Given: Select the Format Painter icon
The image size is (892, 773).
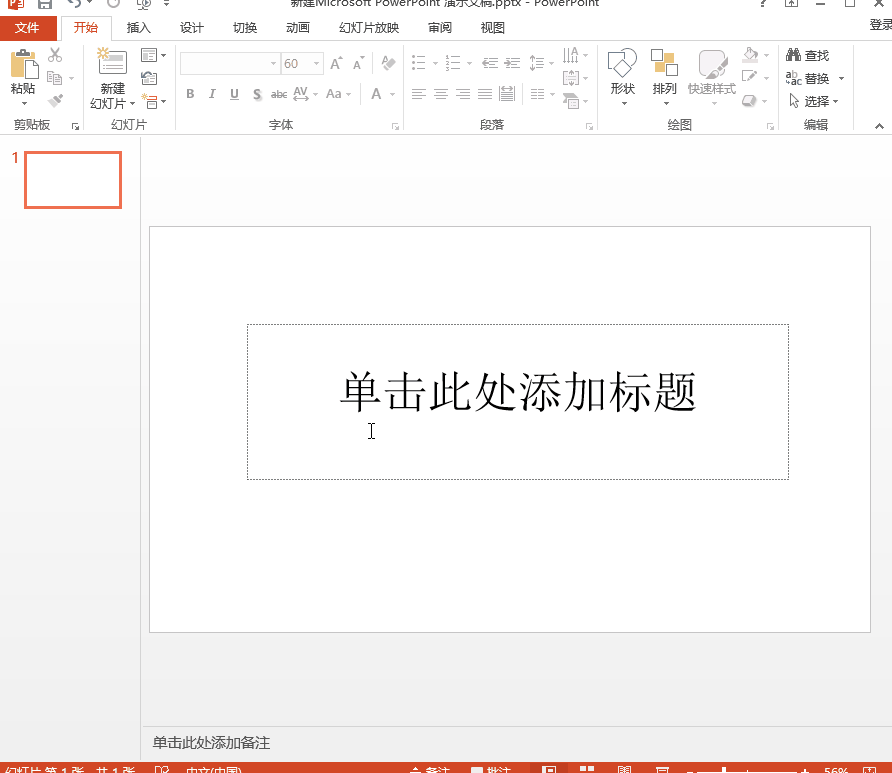Looking at the screenshot, I should click(x=57, y=102).
